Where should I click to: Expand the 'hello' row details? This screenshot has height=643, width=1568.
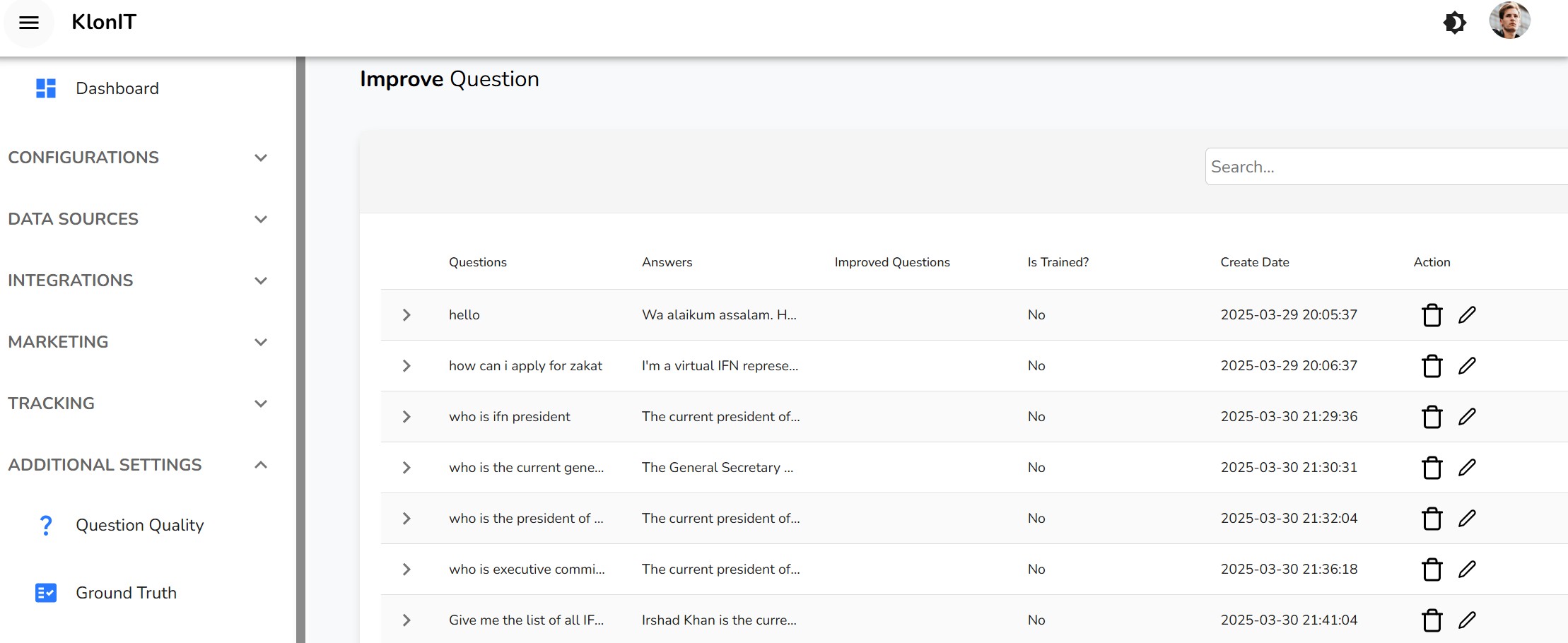pos(406,315)
